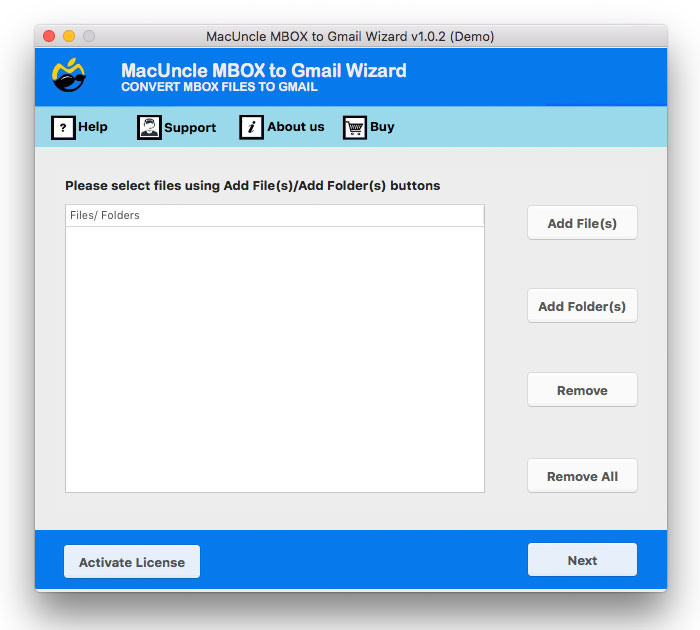Minimize the window with the yellow button
Image resolution: width=700 pixels, height=630 pixels.
69,36
